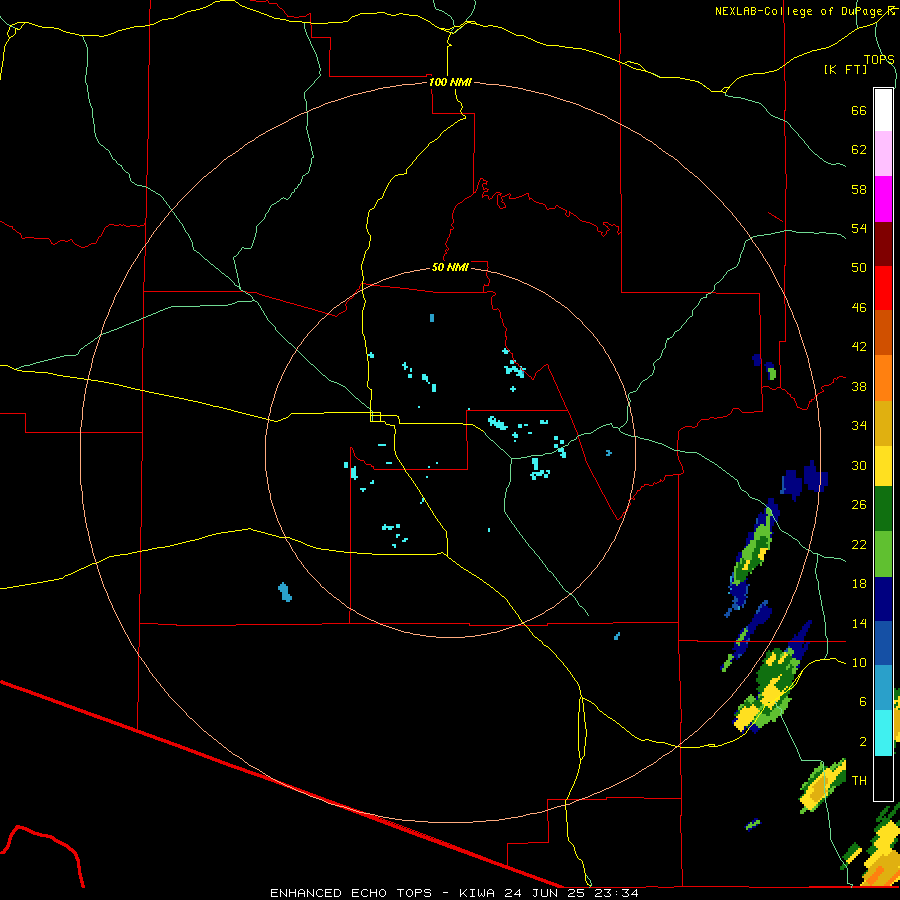The width and height of the screenshot is (900, 900).
Task: Click the legend value "22"
Action: coord(859,545)
